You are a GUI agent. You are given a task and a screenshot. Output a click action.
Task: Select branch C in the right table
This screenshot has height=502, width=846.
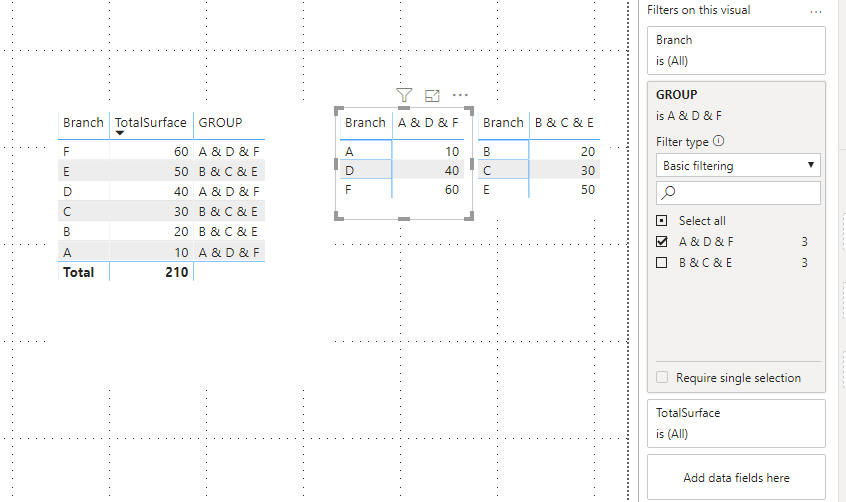click(487, 171)
